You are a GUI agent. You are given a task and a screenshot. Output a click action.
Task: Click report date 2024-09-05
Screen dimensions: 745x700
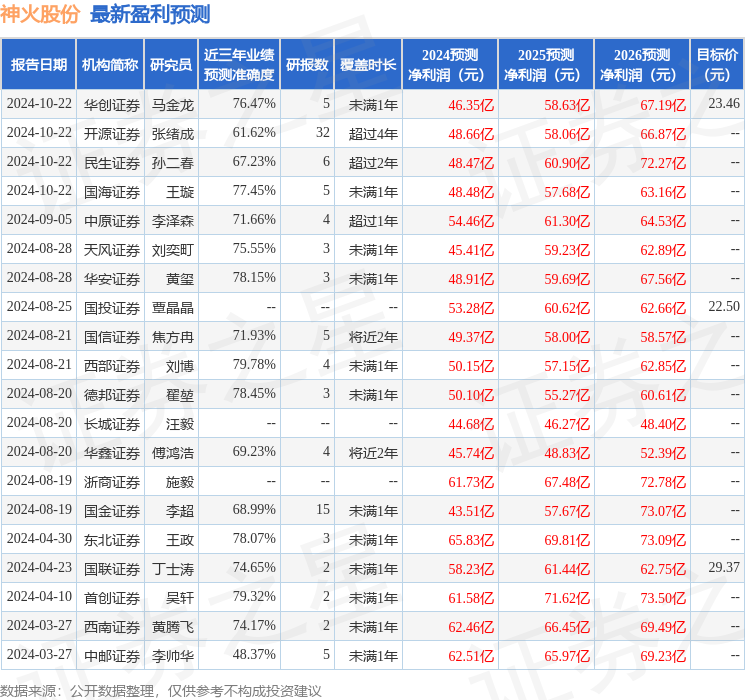click(39, 219)
